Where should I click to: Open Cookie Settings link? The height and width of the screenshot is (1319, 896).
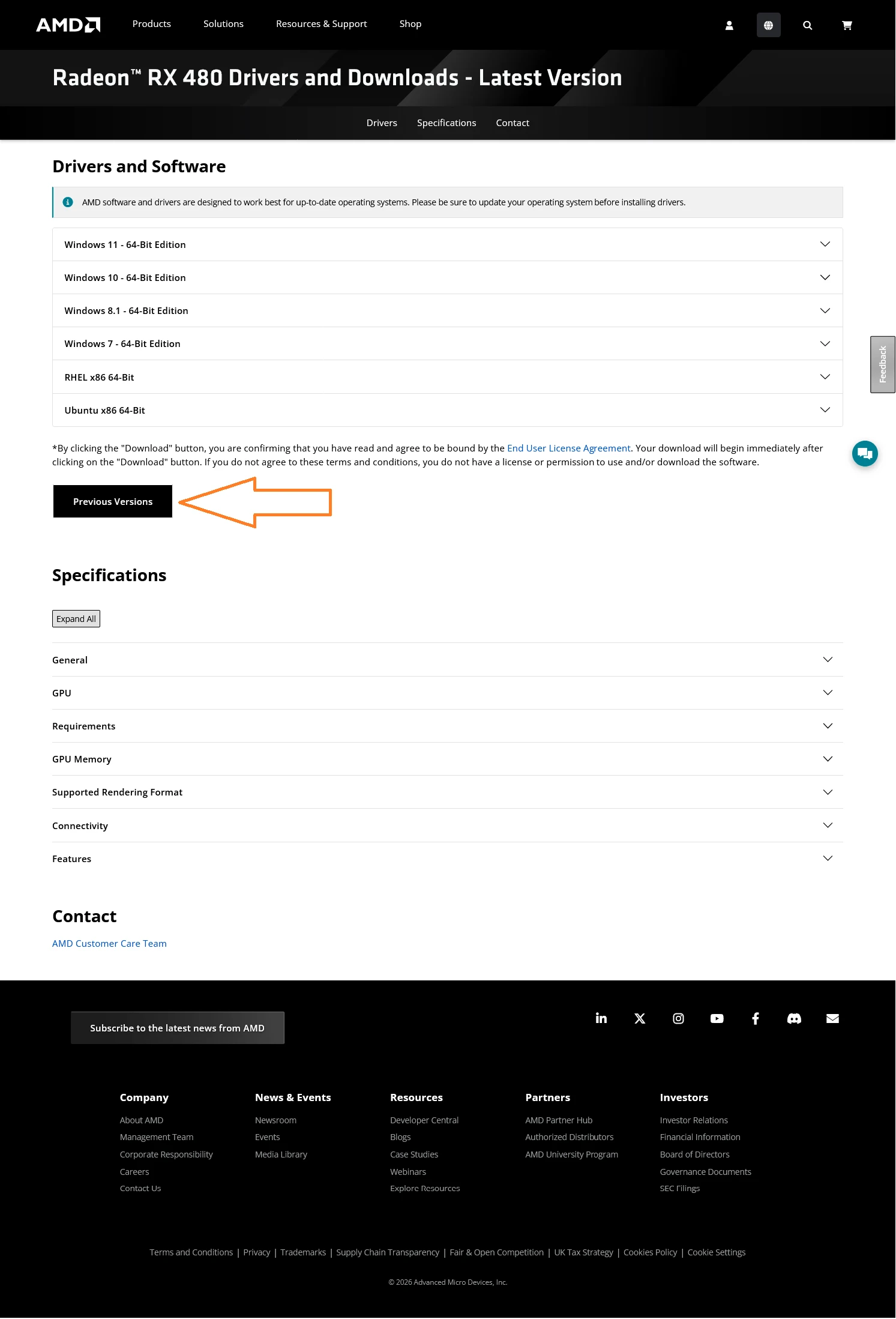pos(717,1252)
